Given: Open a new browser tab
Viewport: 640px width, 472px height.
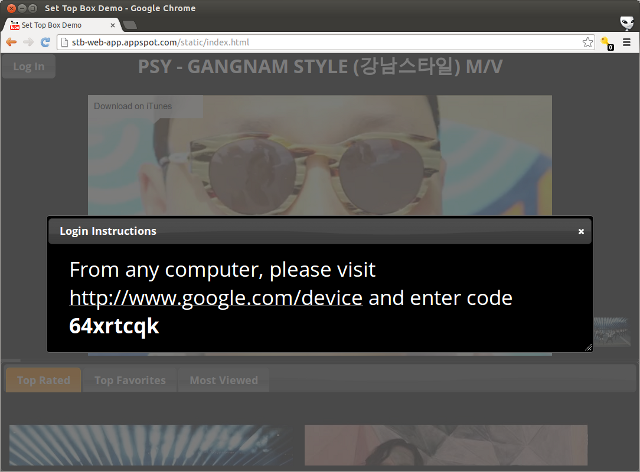Looking at the screenshot, I should (x=130, y=25).
